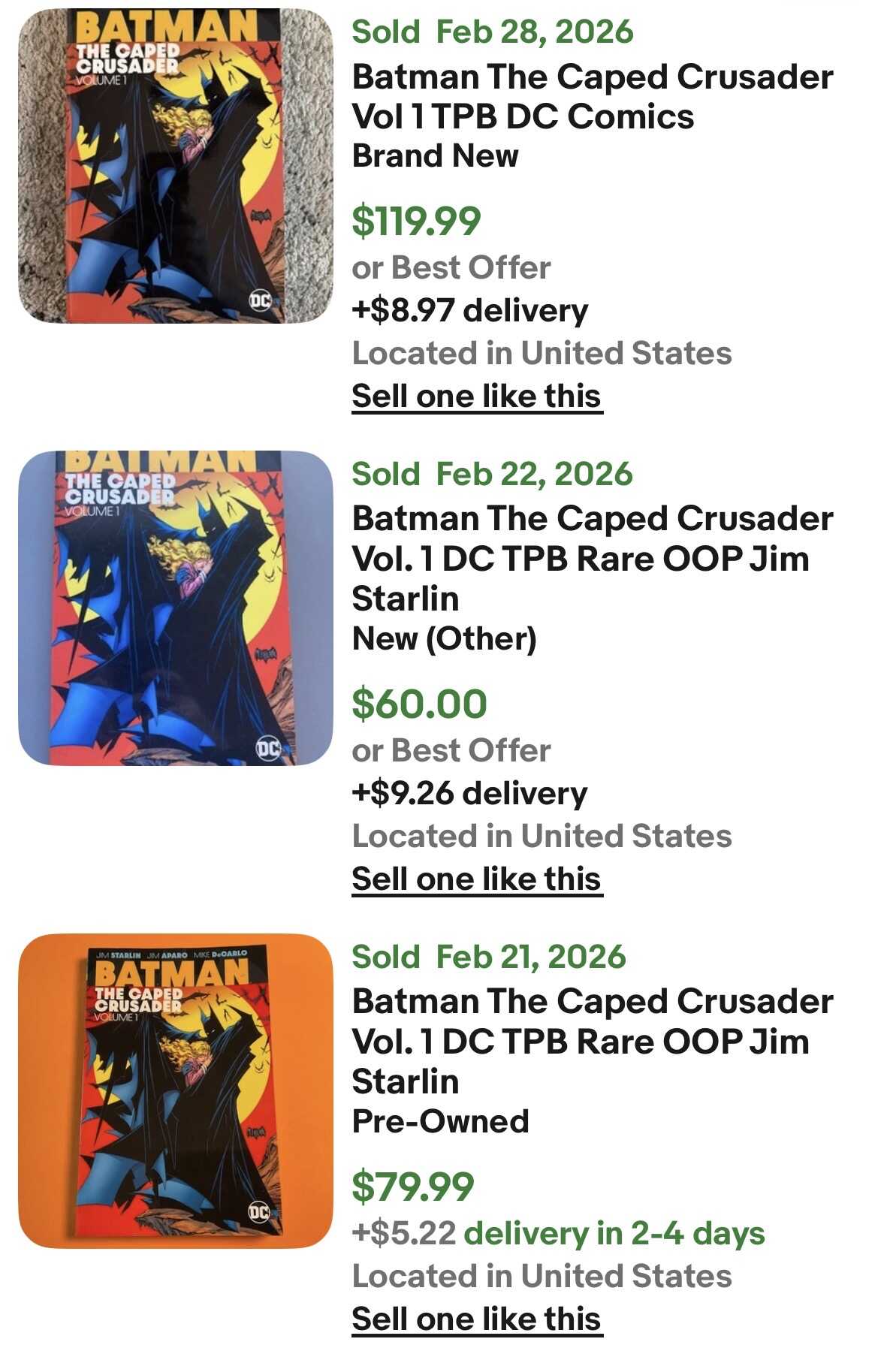Click 'Sell one like this' under the $60.00 listing

[x=476, y=879]
